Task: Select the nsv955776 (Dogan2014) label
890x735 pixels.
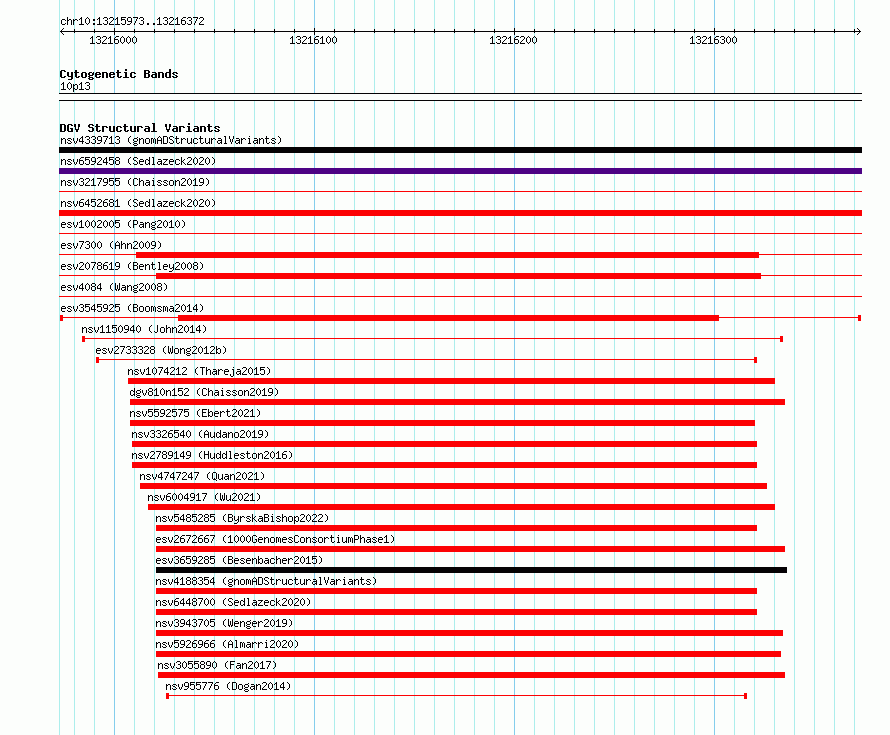Action: point(228,686)
